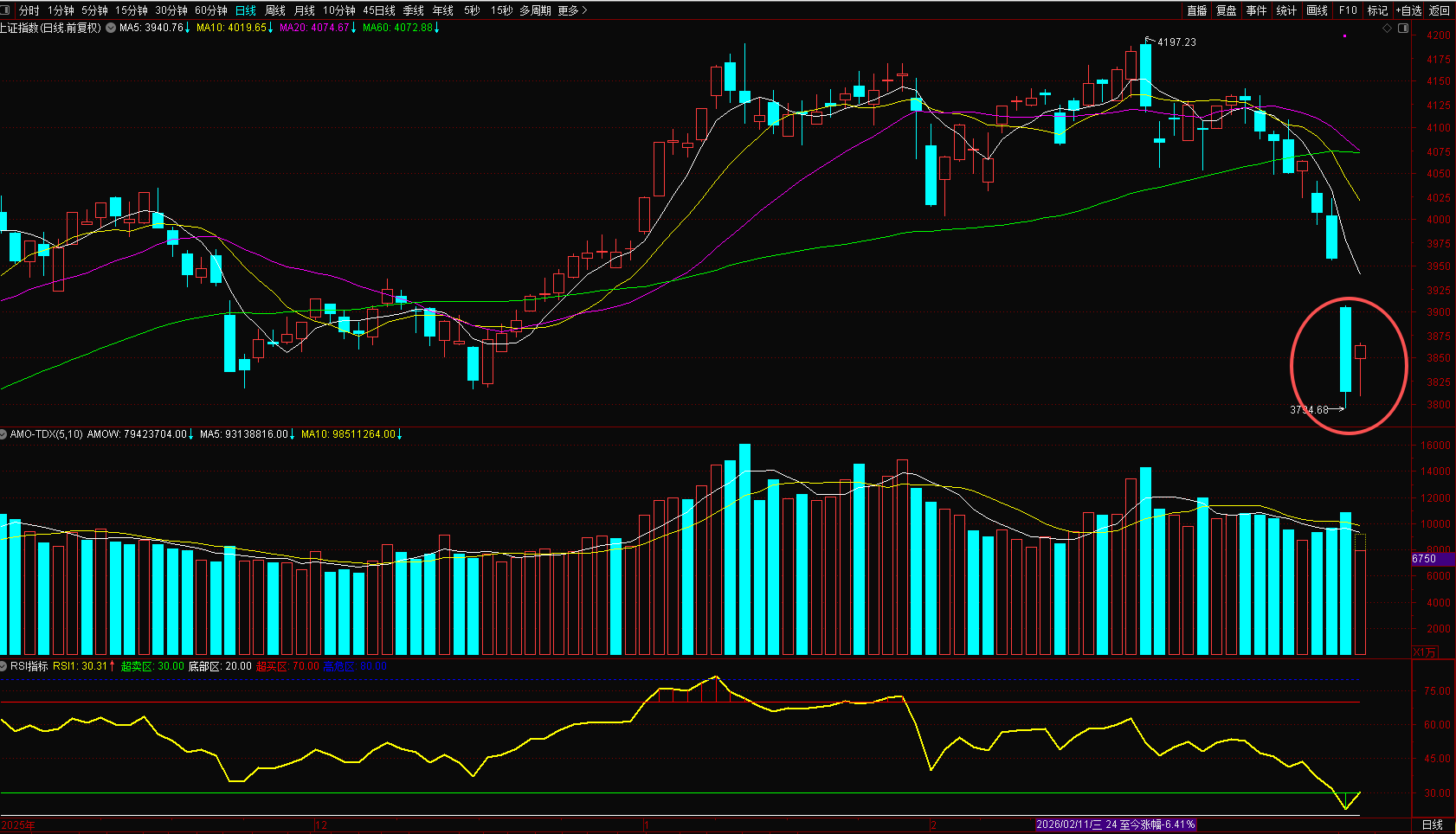This screenshot has width=1456, height=834.
Task: Expand the 更多 period options
Action: [572, 10]
